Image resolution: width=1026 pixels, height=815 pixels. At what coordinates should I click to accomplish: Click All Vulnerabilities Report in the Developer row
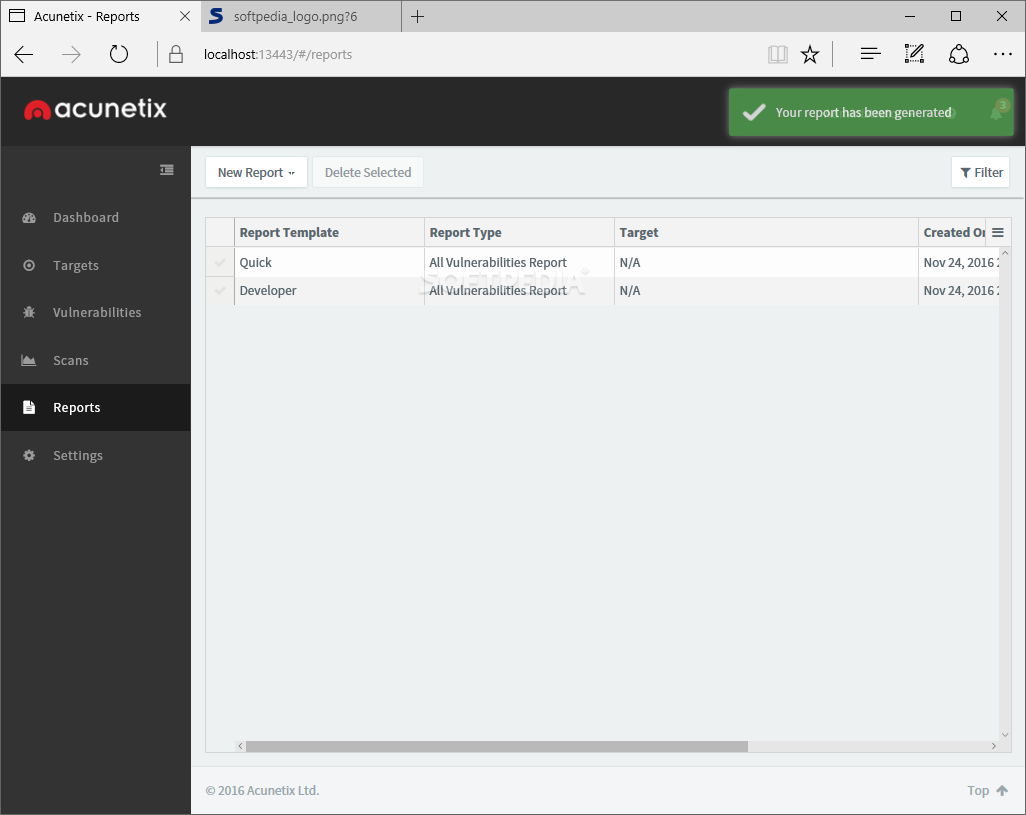pos(498,290)
